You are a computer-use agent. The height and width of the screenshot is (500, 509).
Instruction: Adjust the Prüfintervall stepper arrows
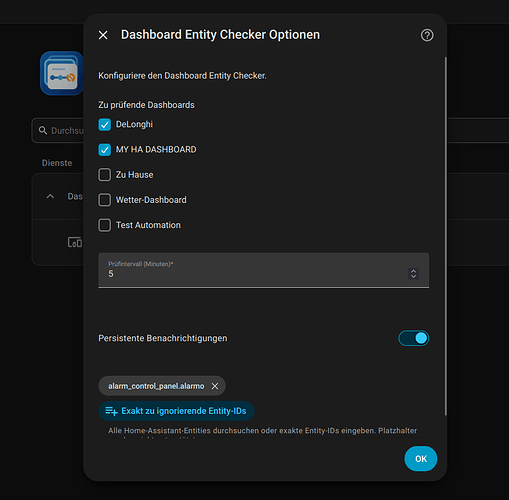click(413, 274)
